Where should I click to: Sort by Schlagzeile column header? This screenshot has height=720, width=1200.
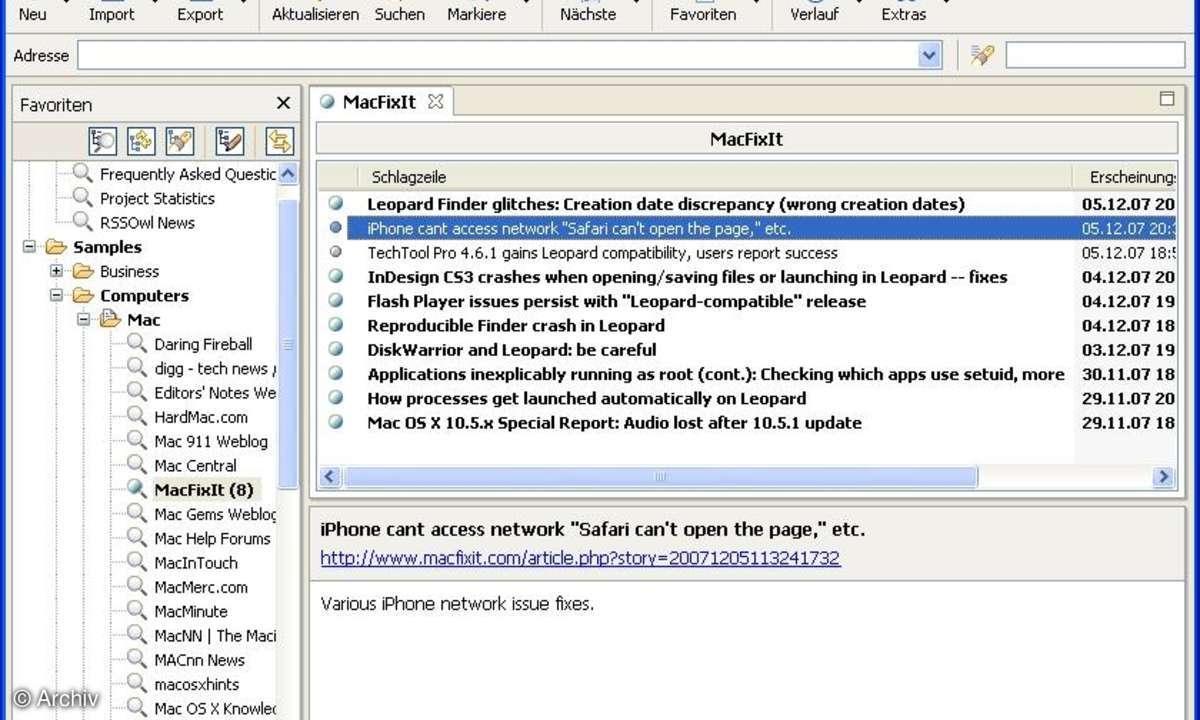(408, 177)
